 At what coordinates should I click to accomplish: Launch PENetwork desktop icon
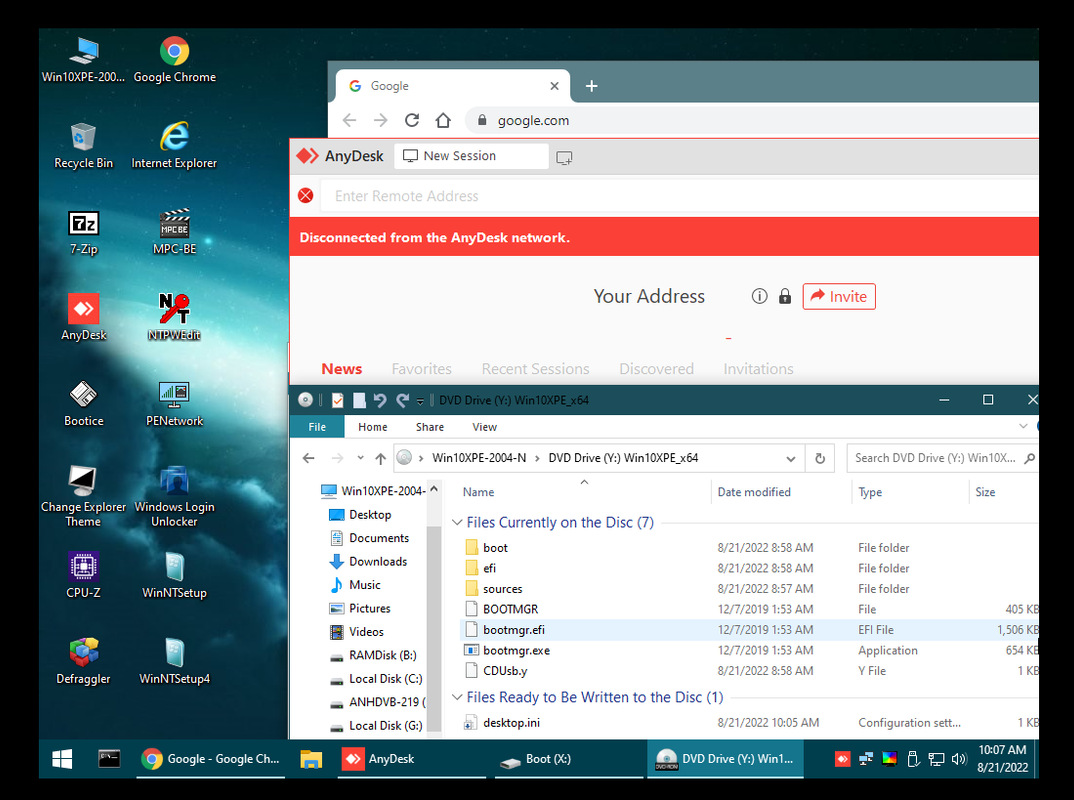(175, 404)
